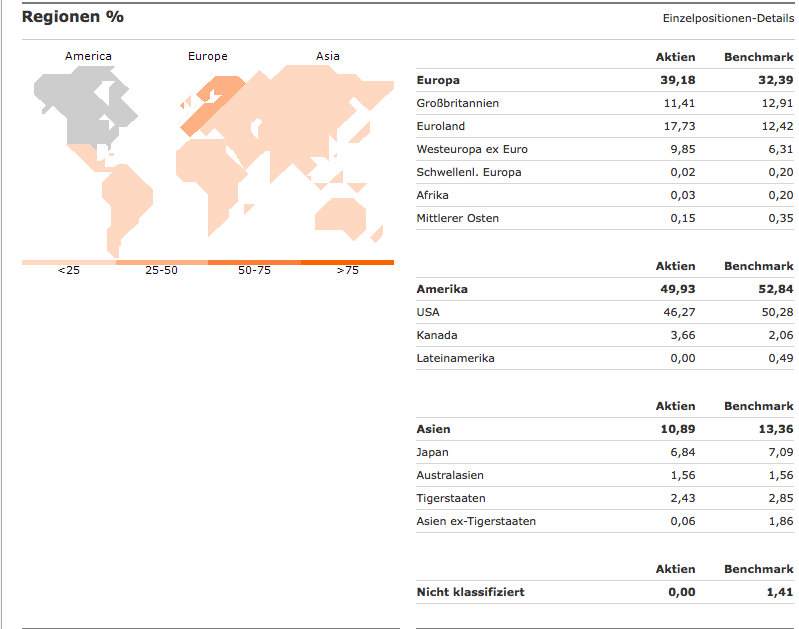
Task: Click the 25-50 legend color bar
Action: (161, 262)
